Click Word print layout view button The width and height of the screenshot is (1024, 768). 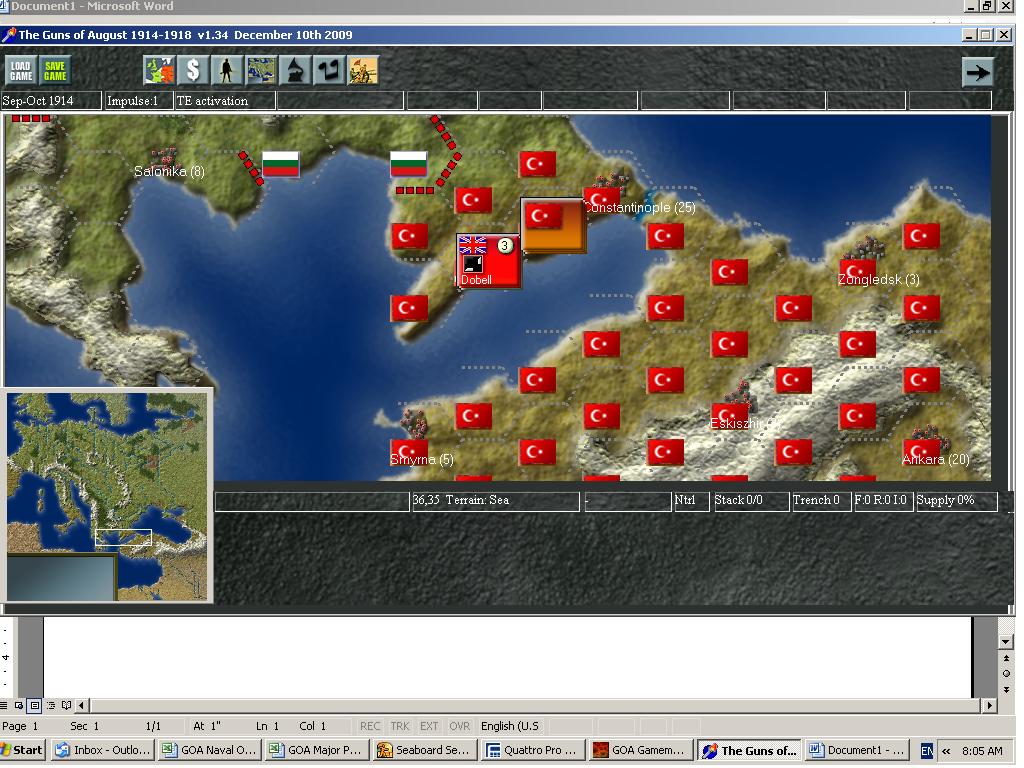(x=35, y=705)
